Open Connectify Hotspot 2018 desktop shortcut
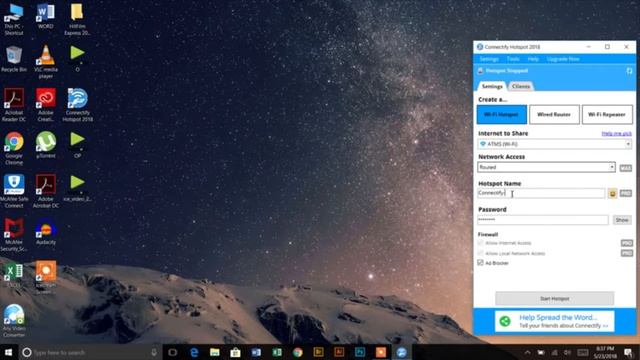Viewport: 640px width, 360px height. pos(77,104)
